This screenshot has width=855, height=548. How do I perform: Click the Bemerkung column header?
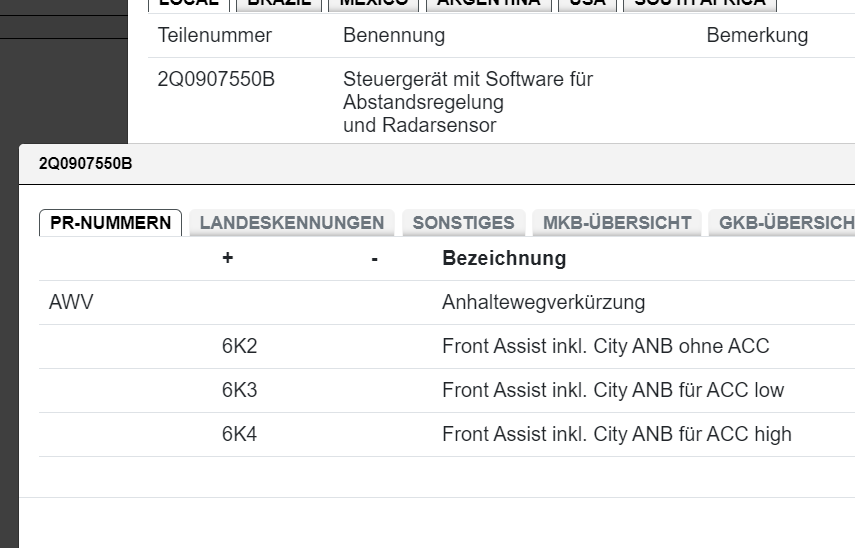[757, 36]
